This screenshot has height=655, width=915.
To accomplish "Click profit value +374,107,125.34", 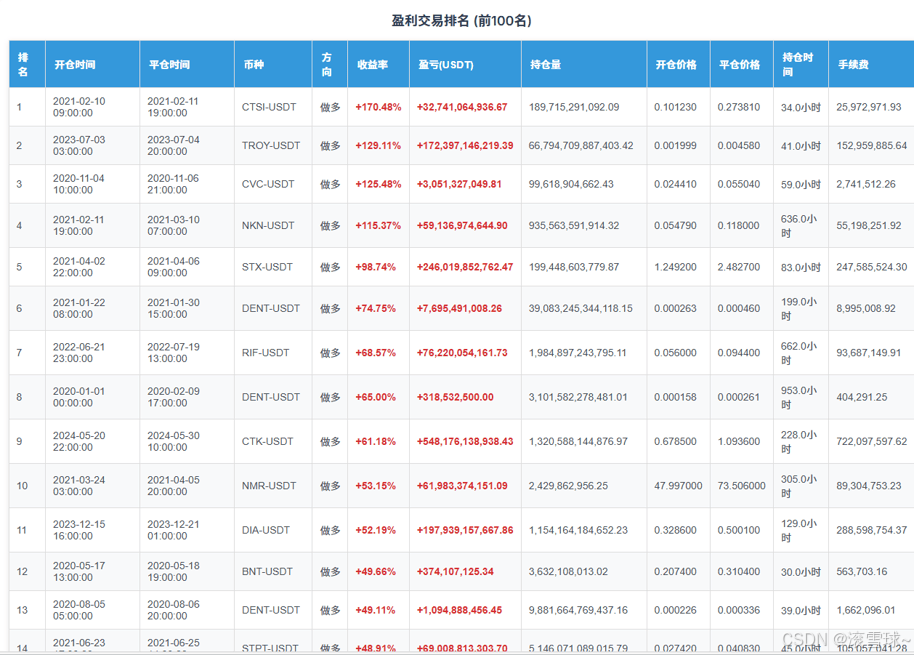I will [x=455, y=572].
